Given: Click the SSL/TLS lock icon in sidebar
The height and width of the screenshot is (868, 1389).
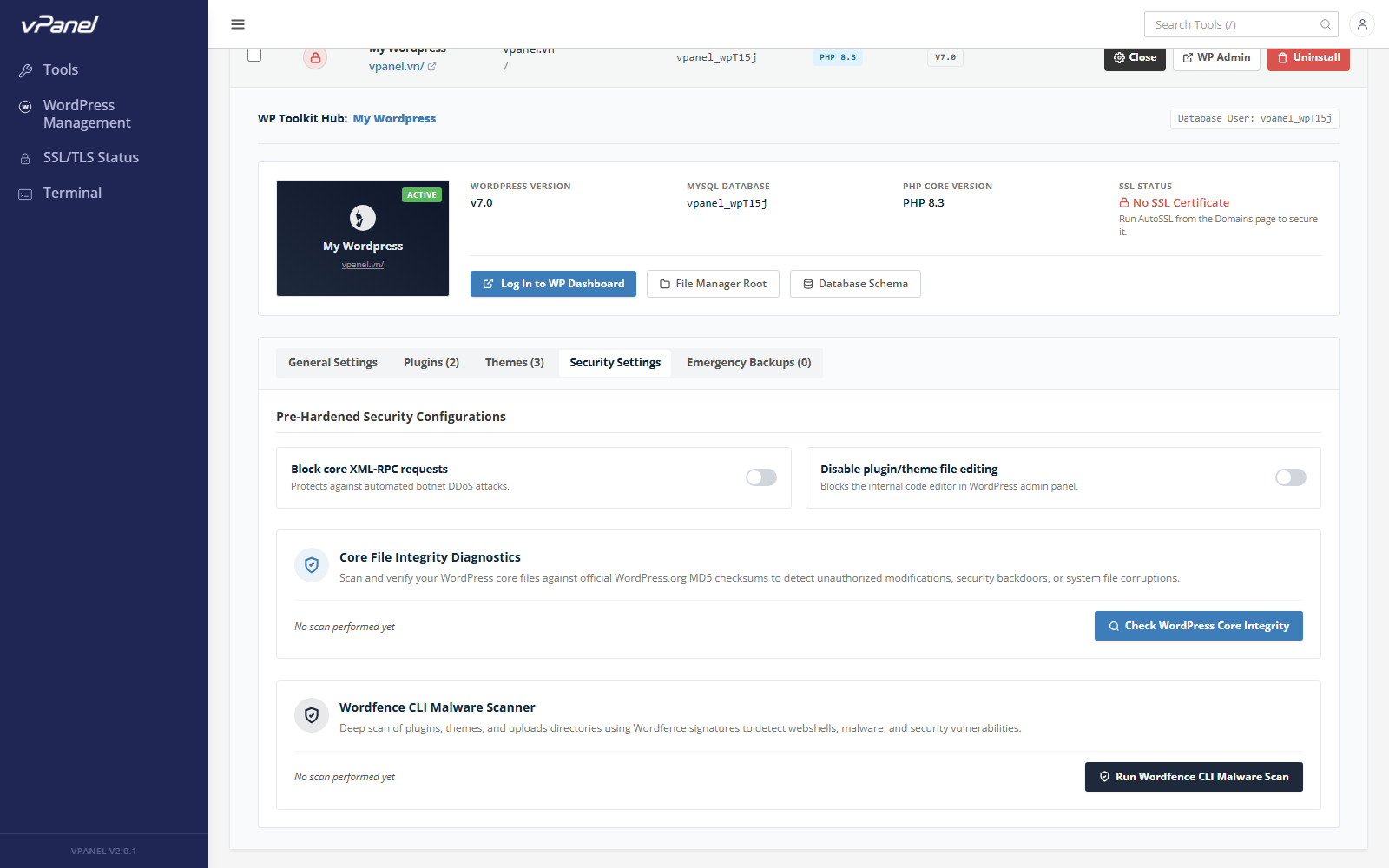Looking at the screenshot, I should pyautogui.click(x=26, y=158).
